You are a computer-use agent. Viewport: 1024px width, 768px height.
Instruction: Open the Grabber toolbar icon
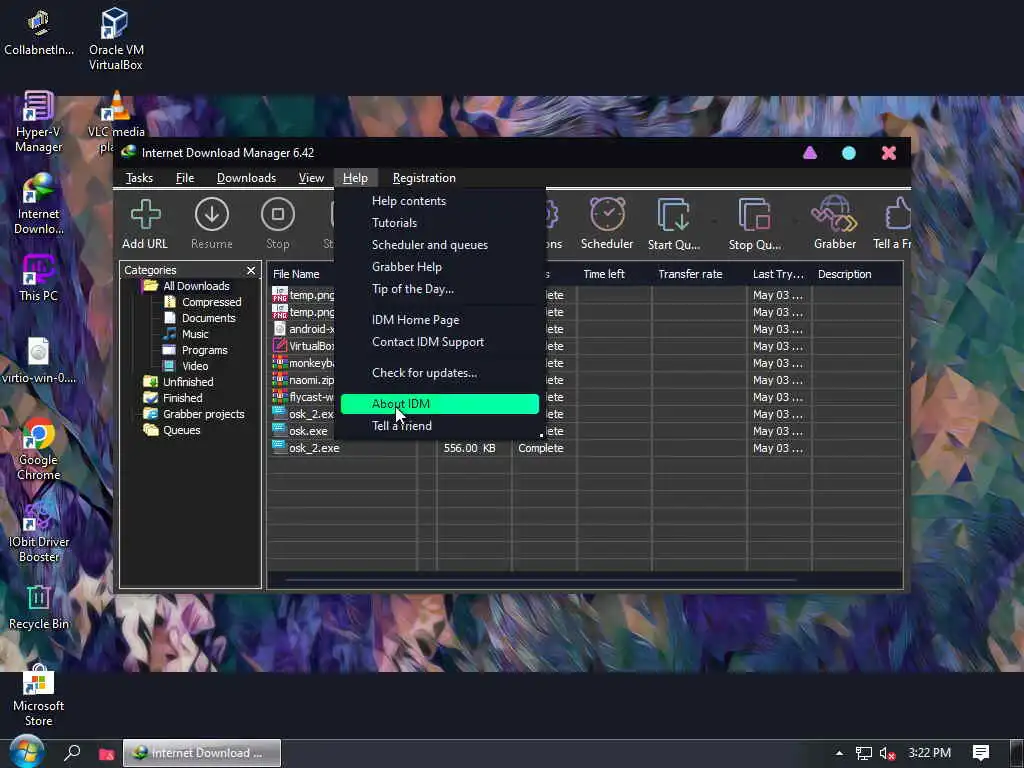[x=834, y=224]
